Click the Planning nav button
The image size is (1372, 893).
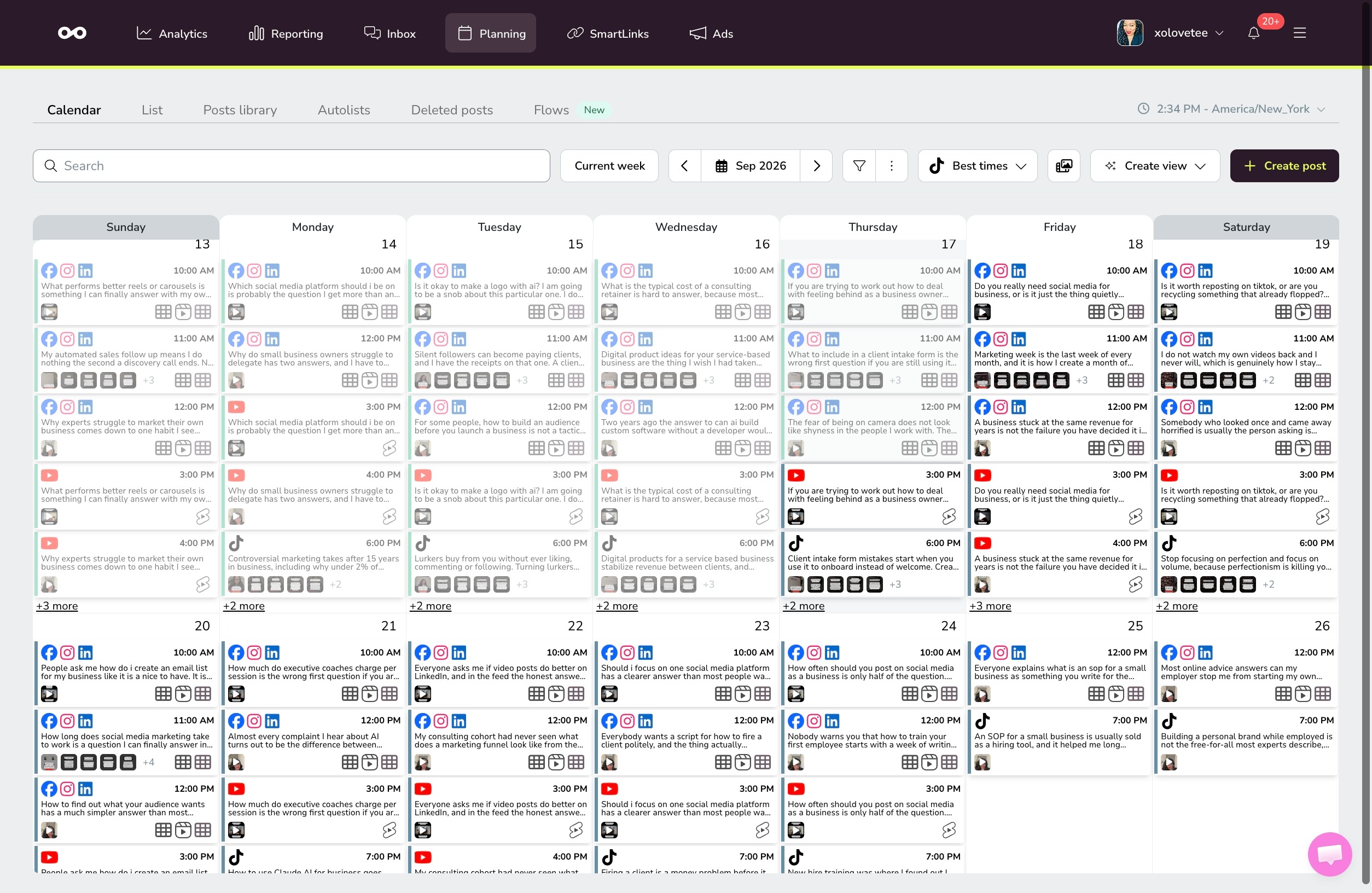(491, 33)
